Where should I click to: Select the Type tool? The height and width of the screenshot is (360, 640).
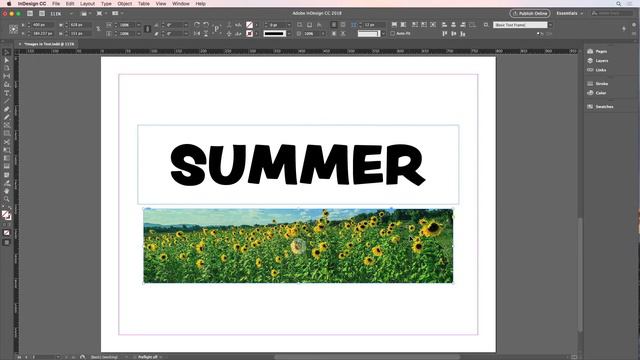(x=7, y=93)
